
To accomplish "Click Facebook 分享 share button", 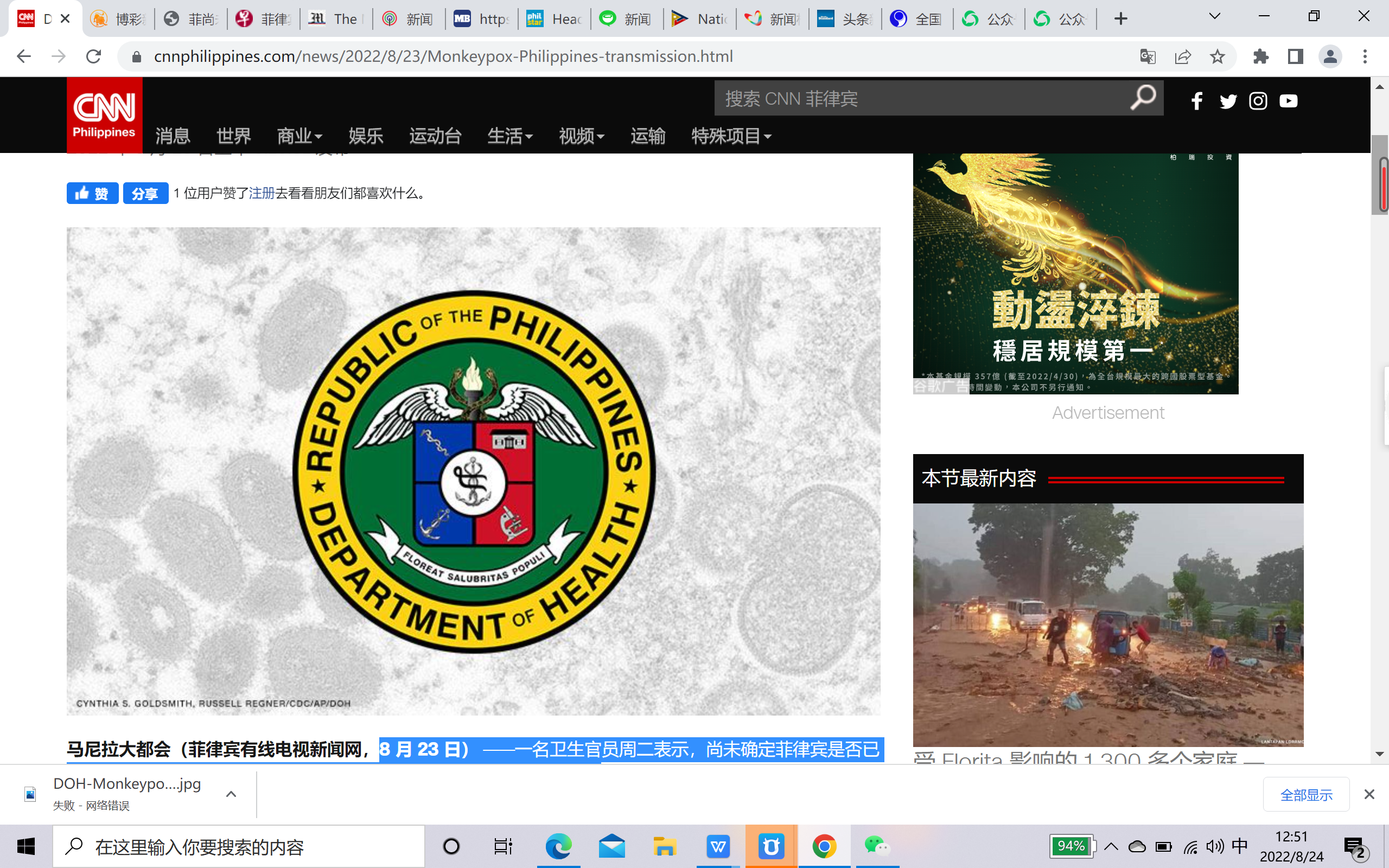I will tap(146, 194).
